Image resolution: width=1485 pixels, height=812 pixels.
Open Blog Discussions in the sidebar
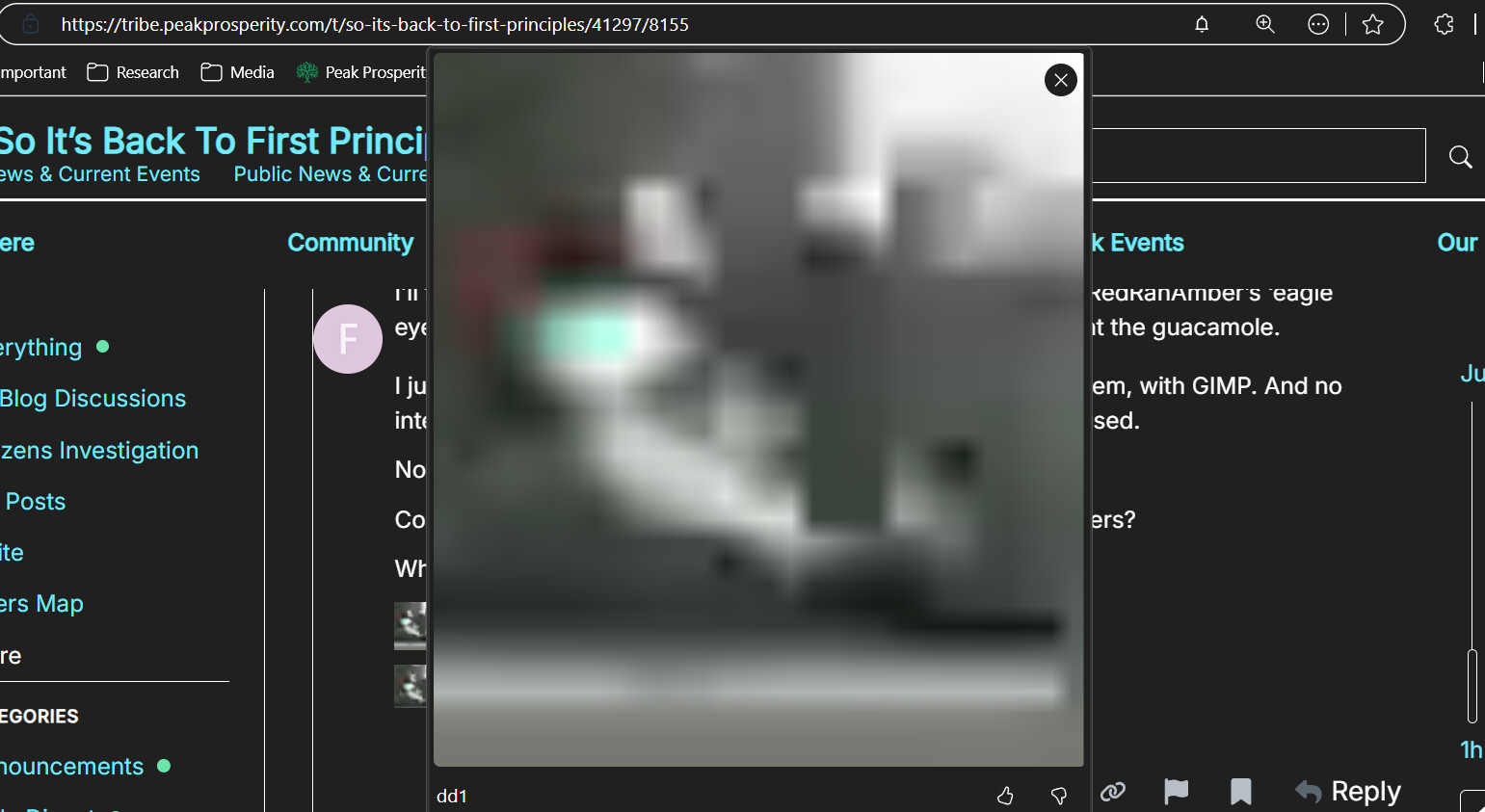point(93,399)
